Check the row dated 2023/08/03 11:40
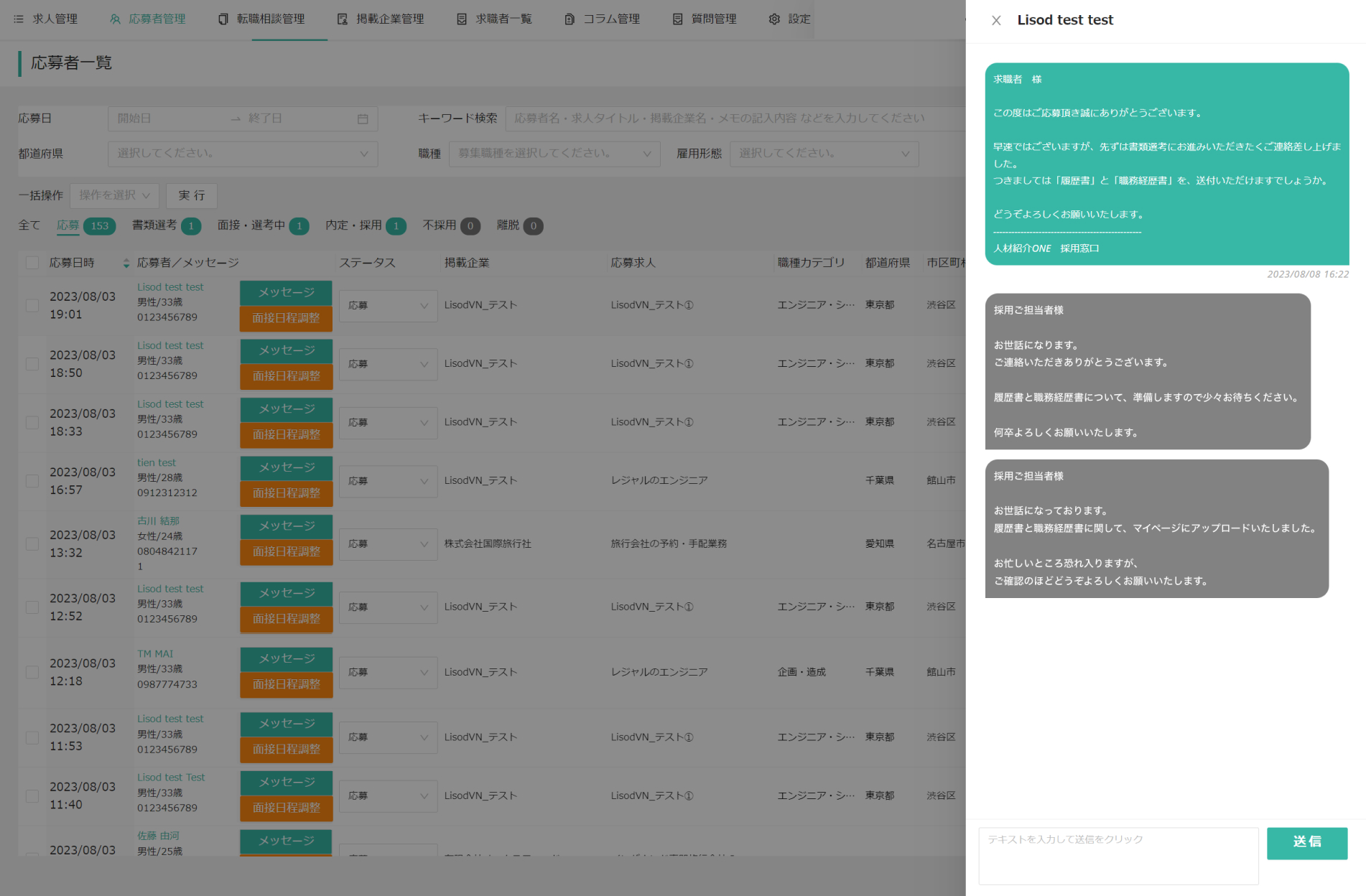The width and height of the screenshot is (1366, 896). point(32,796)
